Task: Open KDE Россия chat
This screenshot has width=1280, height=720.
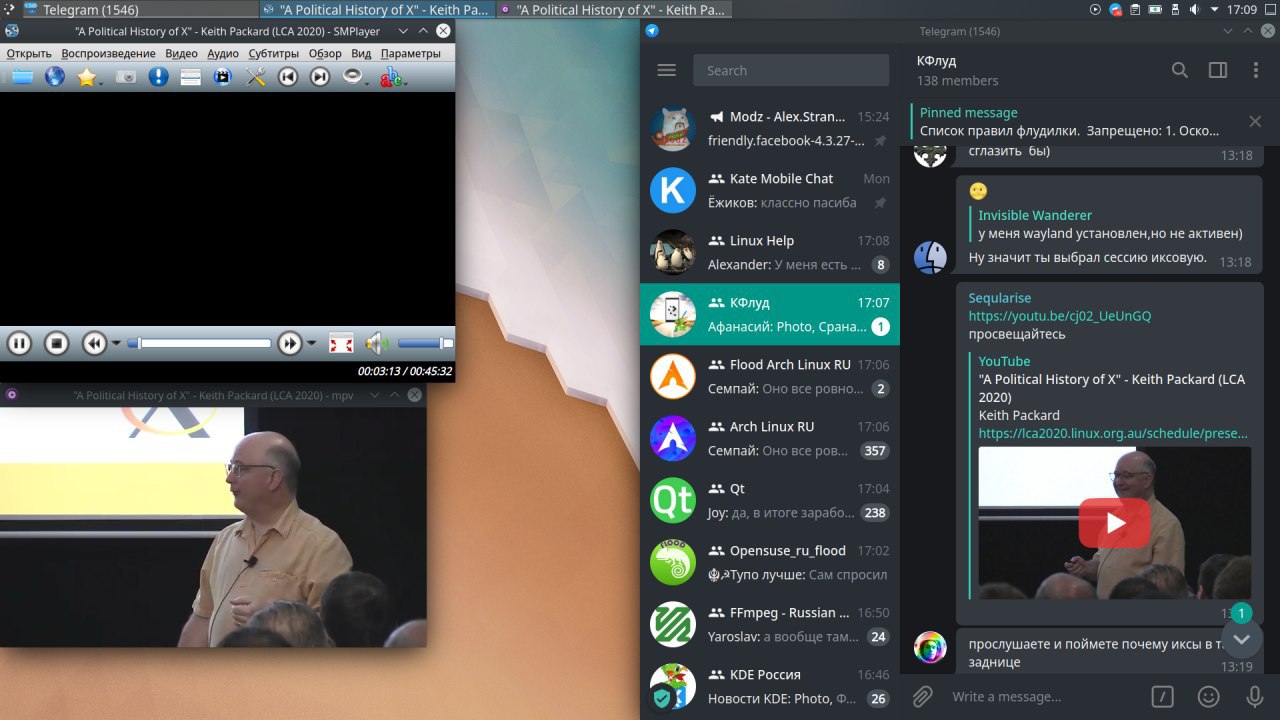Action: click(770, 686)
